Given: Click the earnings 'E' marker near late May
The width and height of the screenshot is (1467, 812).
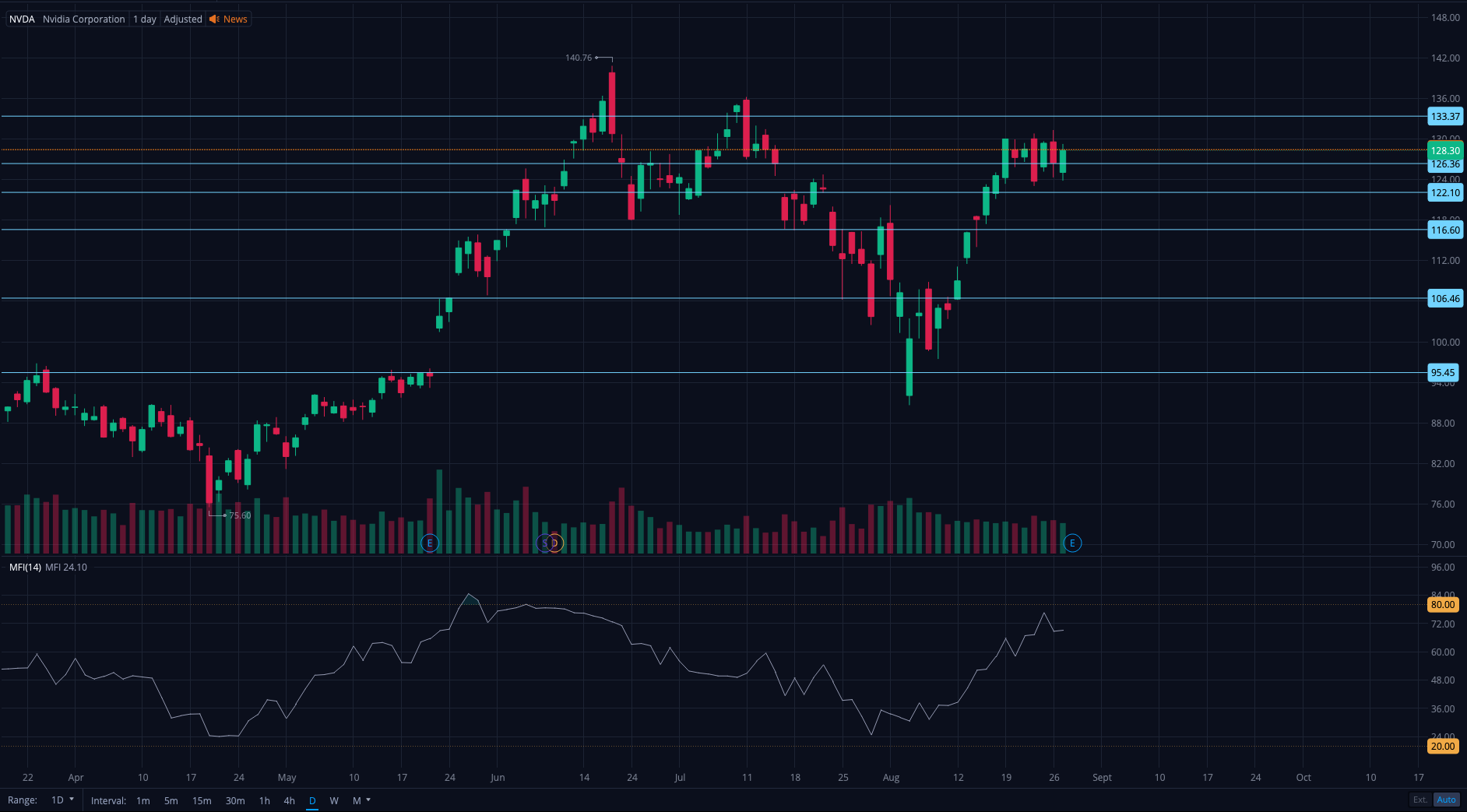Looking at the screenshot, I should pyautogui.click(x=430, y=543).
